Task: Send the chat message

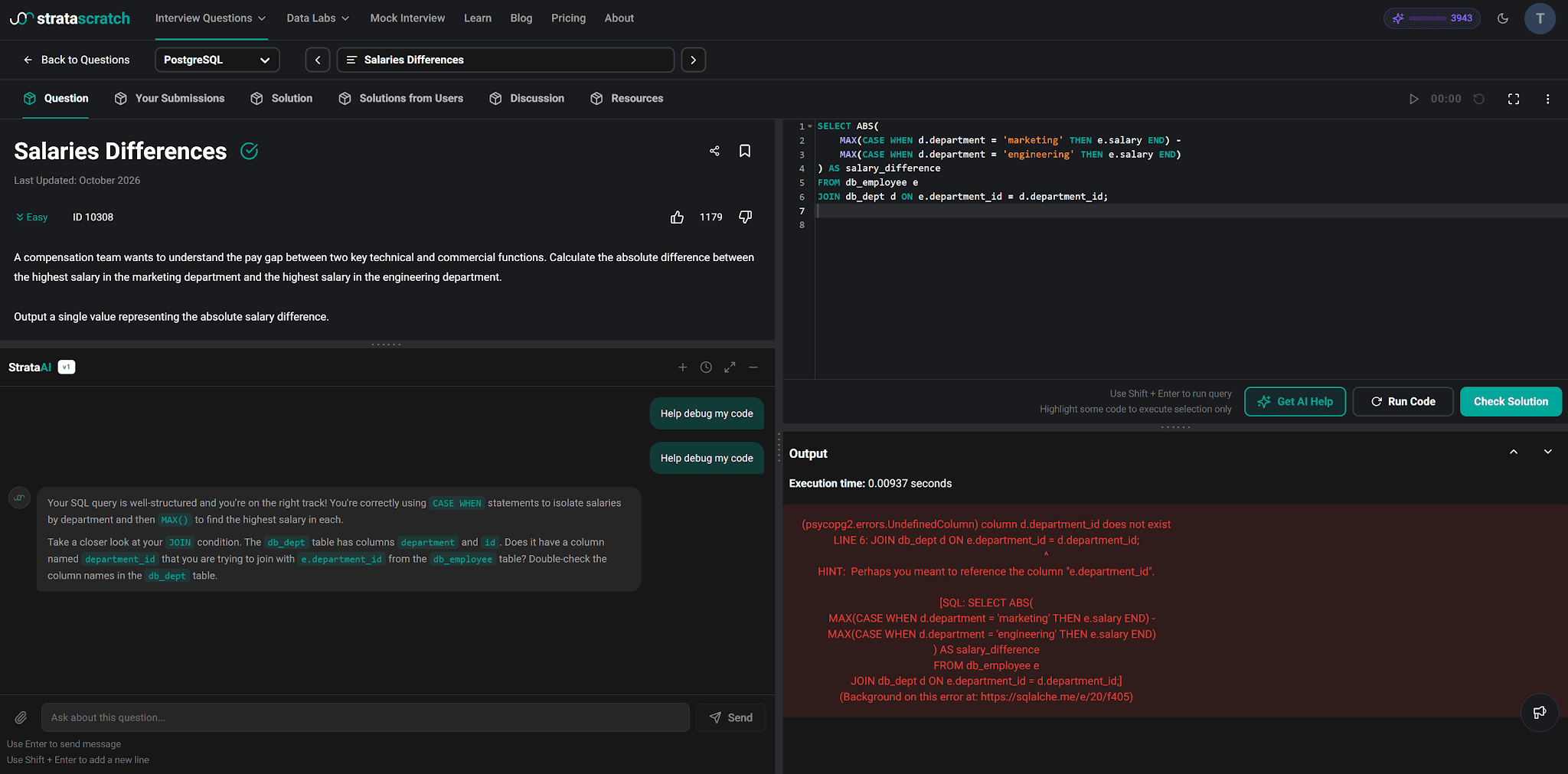Action: click(730, 717)
